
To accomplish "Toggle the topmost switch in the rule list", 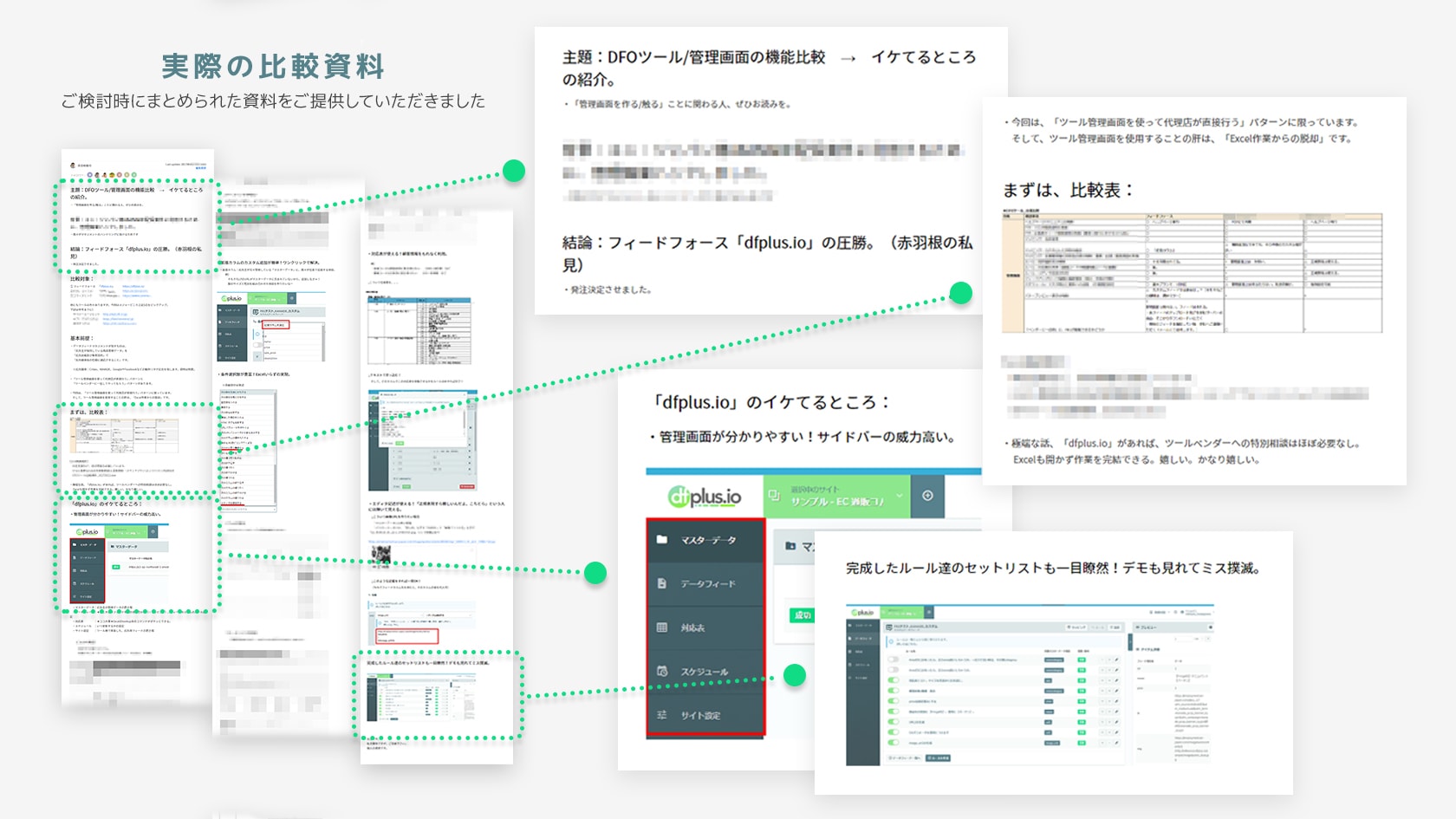I will [x=893, y=660].
